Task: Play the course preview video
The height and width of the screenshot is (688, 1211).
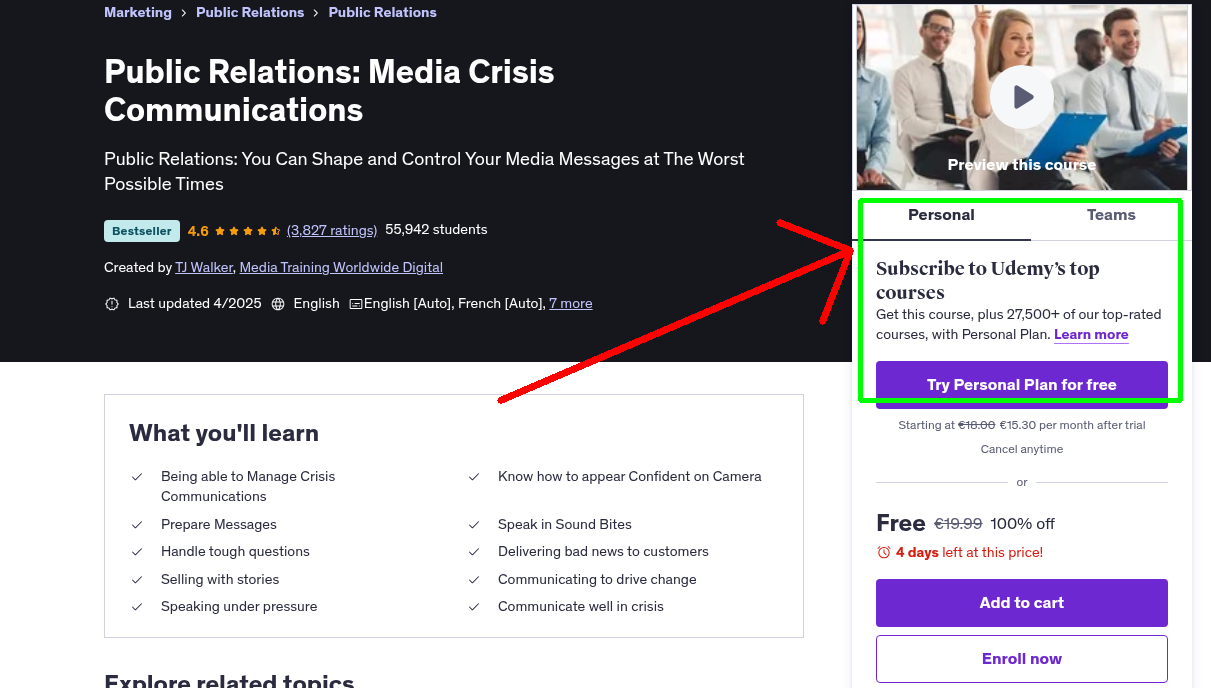Action: tap(1022, 97)
